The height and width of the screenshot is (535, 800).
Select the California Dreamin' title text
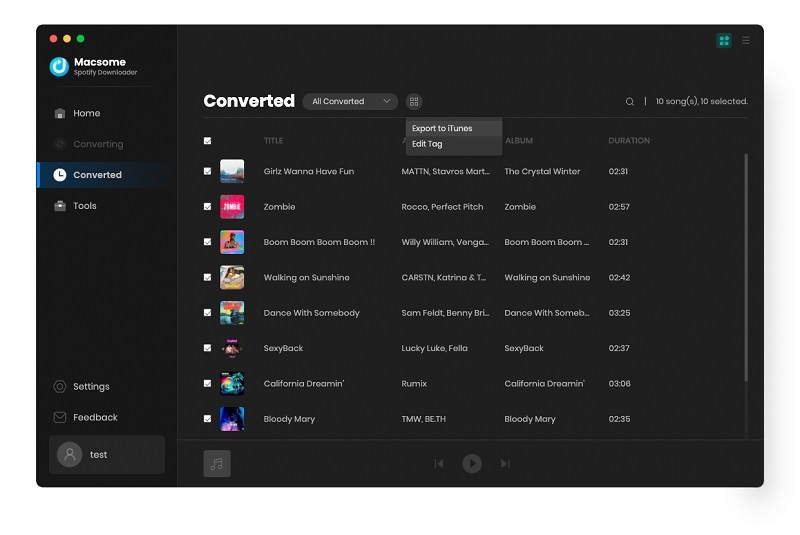tap(304, 384)
